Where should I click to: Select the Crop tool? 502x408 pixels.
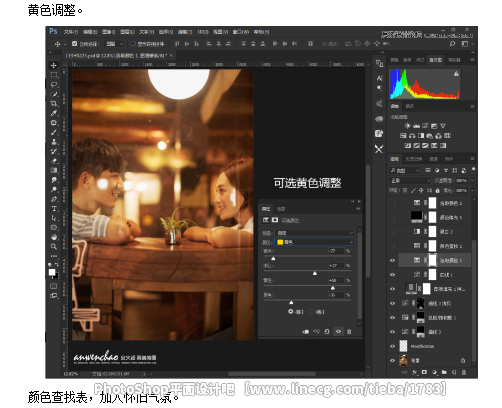click(53, 103)
